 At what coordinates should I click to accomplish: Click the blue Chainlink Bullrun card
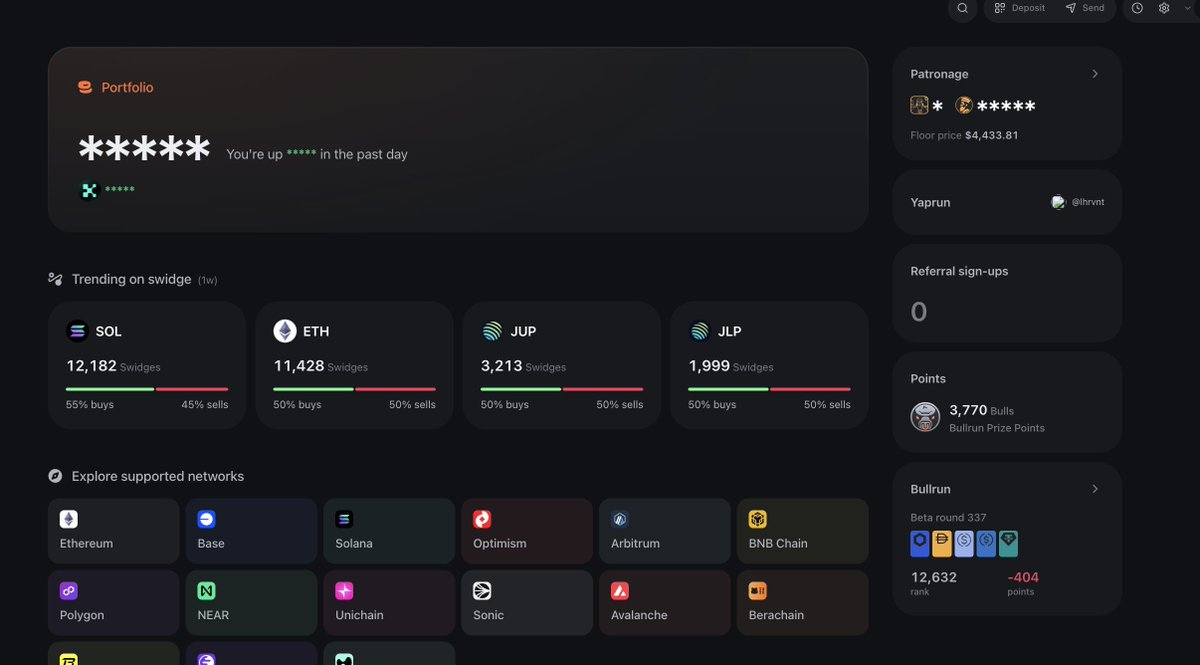coord(920,543)
